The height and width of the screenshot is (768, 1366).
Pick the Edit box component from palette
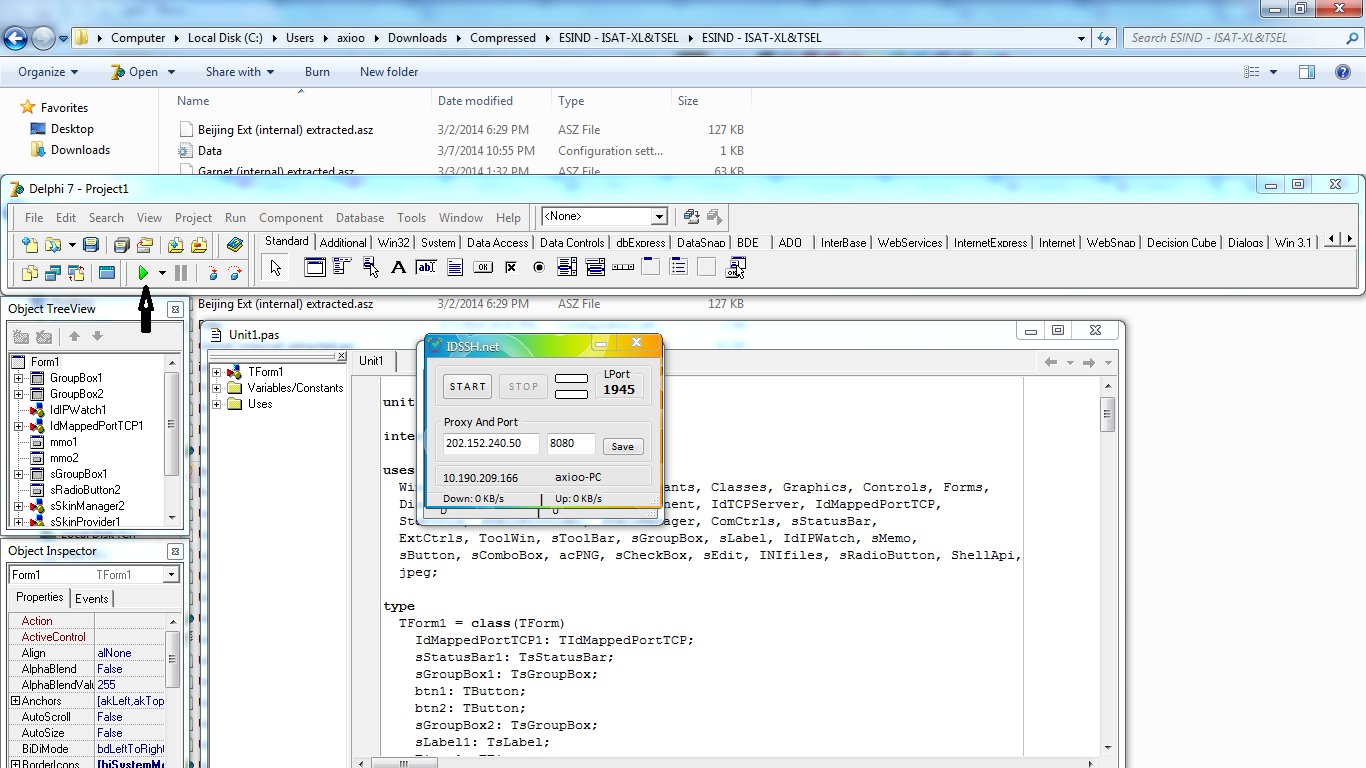coord(426,267)
